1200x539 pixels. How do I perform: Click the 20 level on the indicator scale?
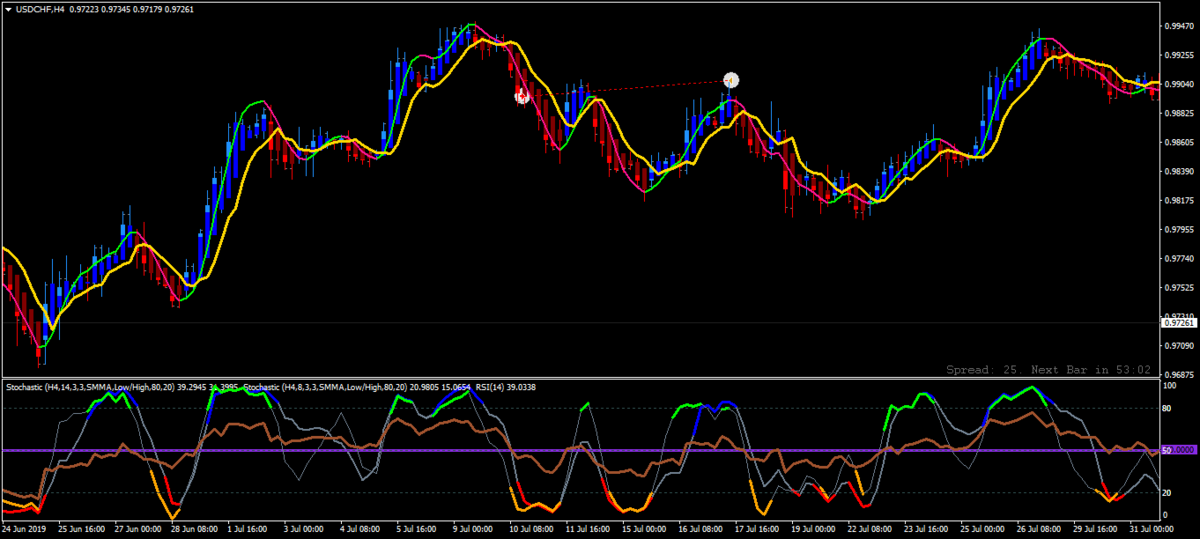1169,492
